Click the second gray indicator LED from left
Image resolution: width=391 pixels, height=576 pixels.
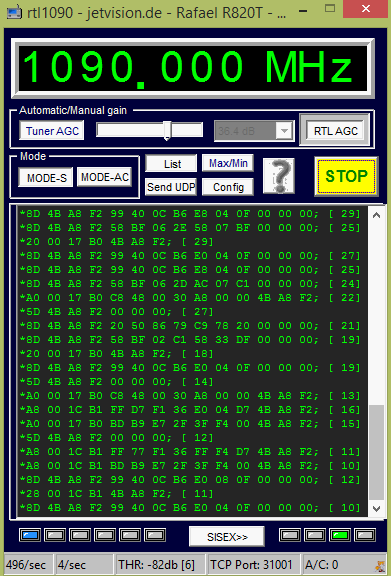tap(80, 535)
